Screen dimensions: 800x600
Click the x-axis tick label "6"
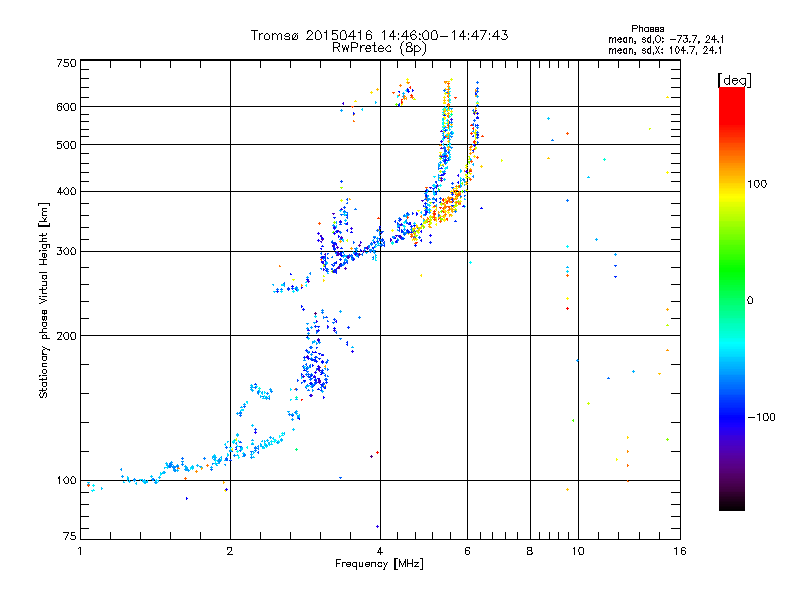coord(467,551)
